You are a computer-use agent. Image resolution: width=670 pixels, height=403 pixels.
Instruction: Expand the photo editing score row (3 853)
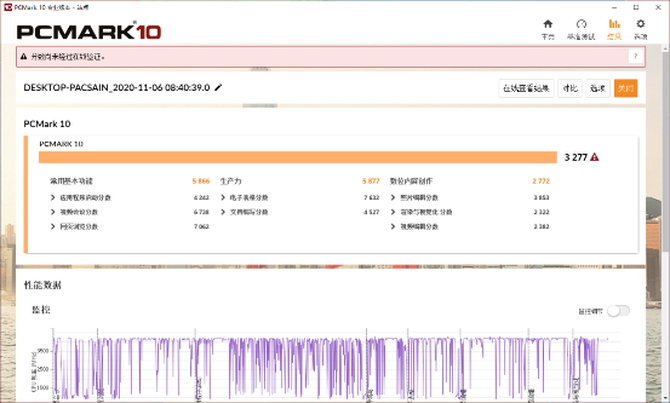point(392,198)
